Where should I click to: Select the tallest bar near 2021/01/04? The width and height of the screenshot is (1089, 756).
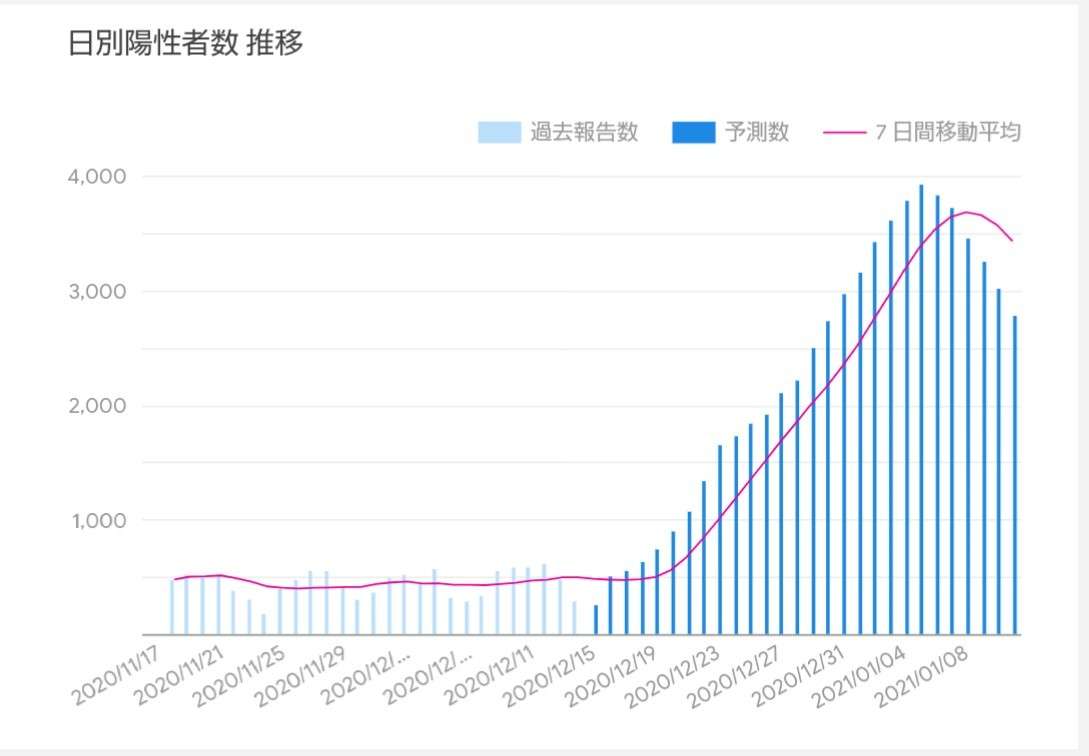pos(921,400)
